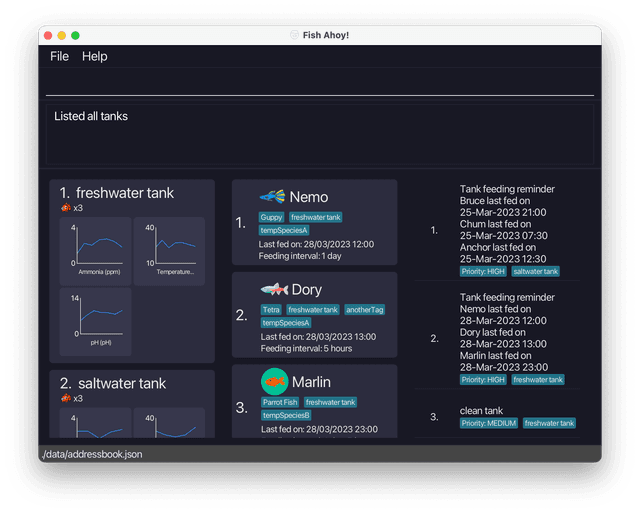The image size is (640, 513).
Task: Open the freshwater tank pH chart
Action: click(x=96, y=321)
